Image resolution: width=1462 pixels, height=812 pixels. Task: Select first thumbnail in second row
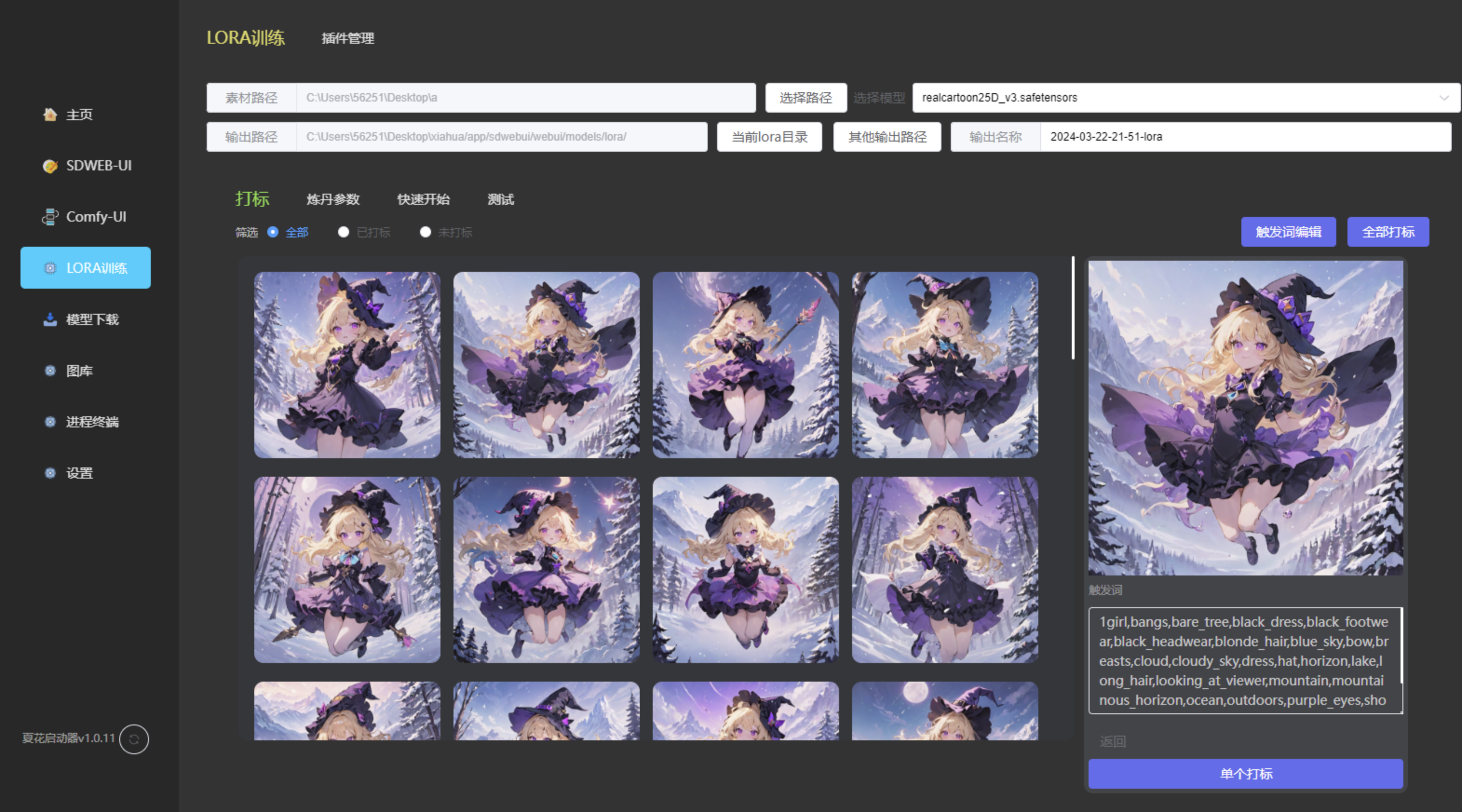347,570
